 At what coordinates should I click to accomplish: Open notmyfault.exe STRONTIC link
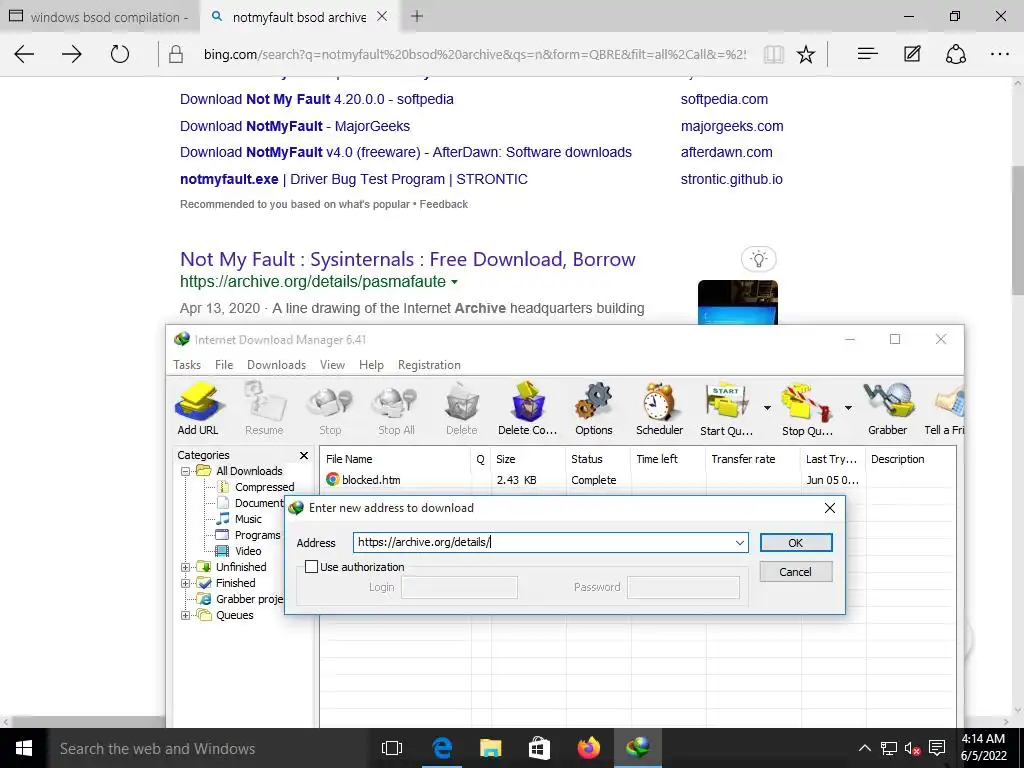[354, 179]
